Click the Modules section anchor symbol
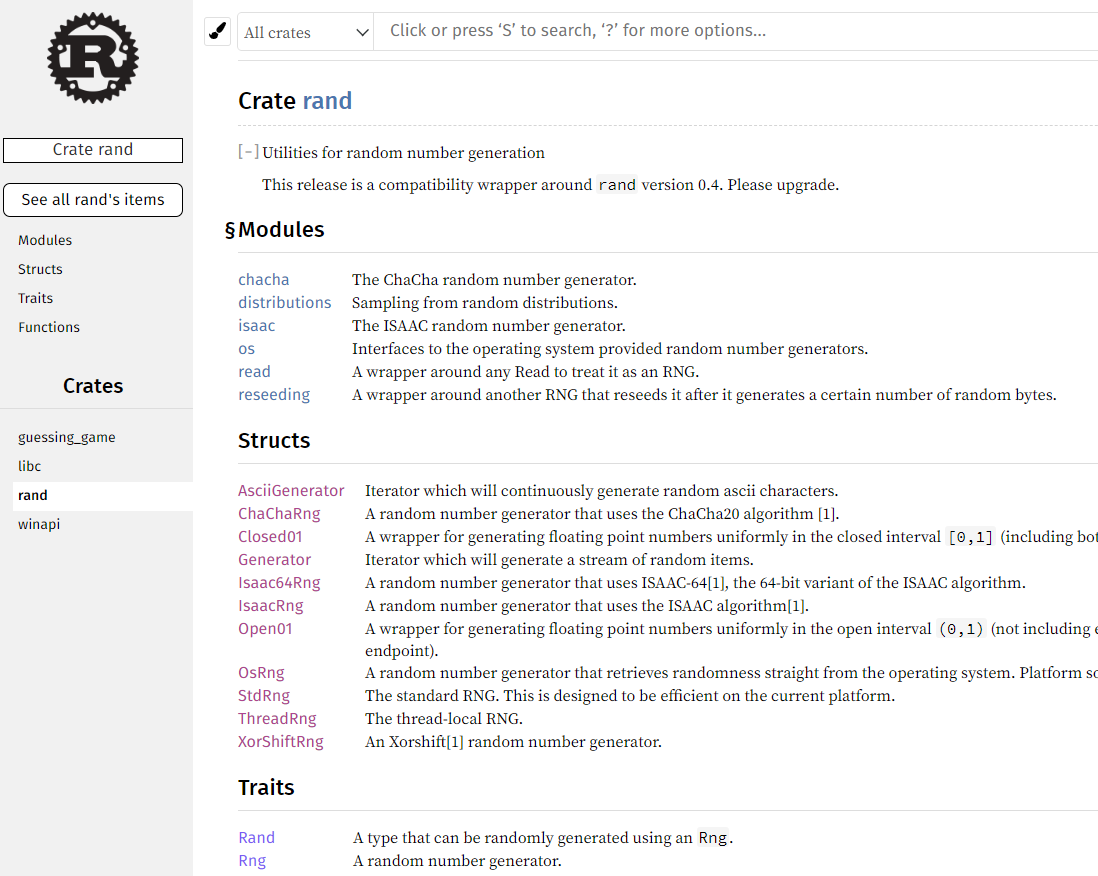The height and width of the screenshot is (876, 1098). coord(230,230)
